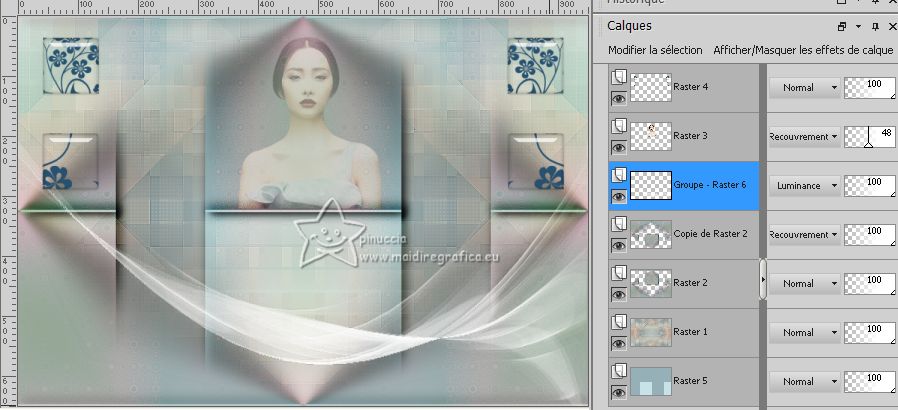
Task: Hide the Raster 5 layer
Action: [x=619, y=392]
